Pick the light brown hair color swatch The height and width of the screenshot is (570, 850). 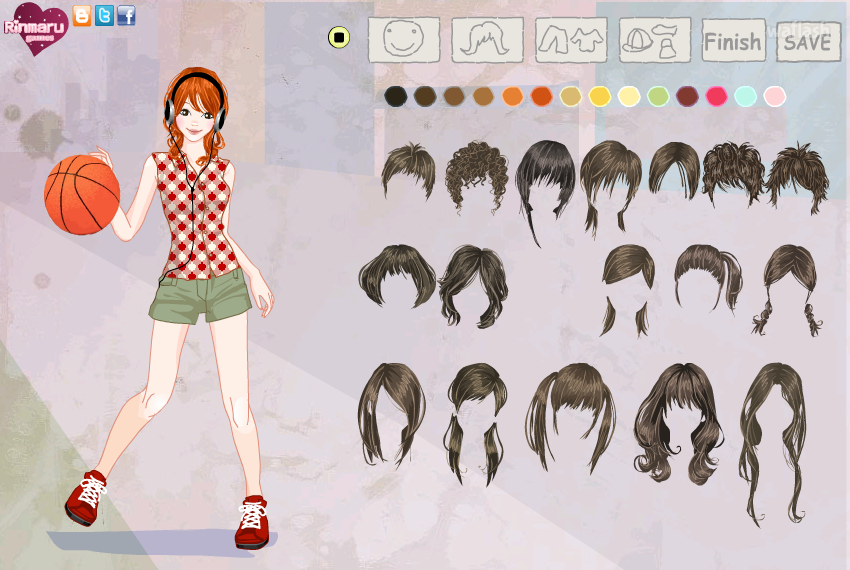click(x=483, y=97)
